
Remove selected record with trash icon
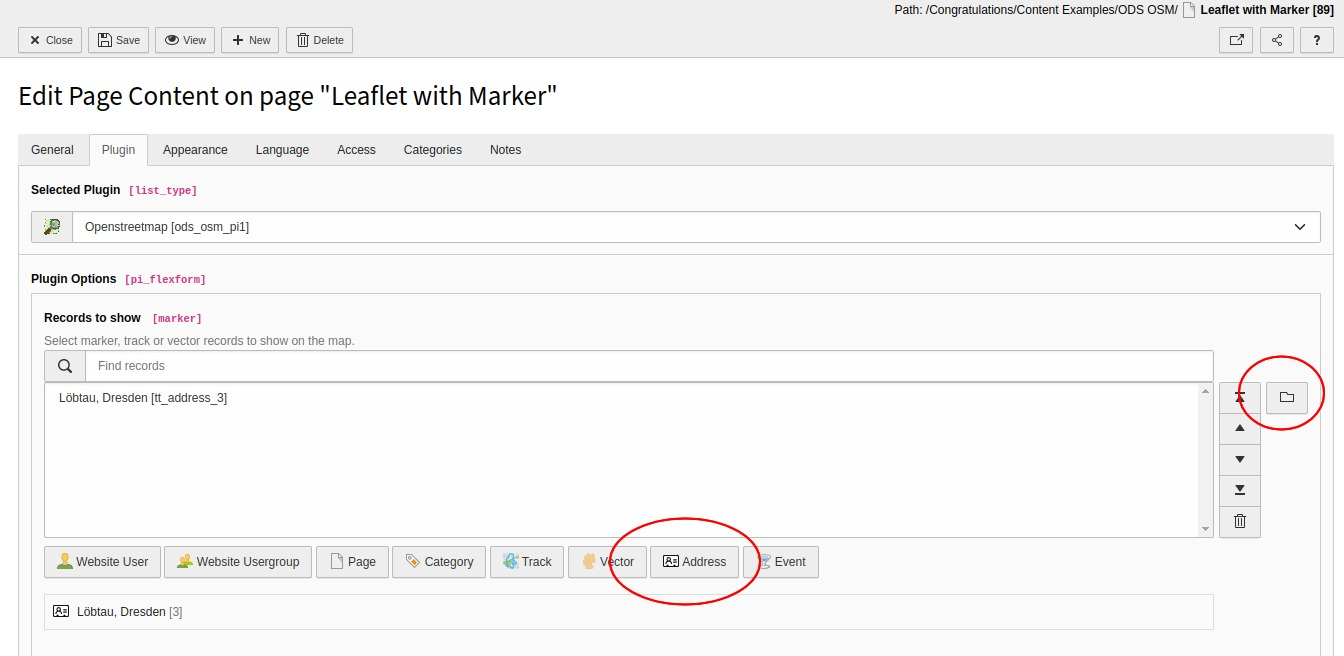pyautogui.click(x=1240, y=521)
